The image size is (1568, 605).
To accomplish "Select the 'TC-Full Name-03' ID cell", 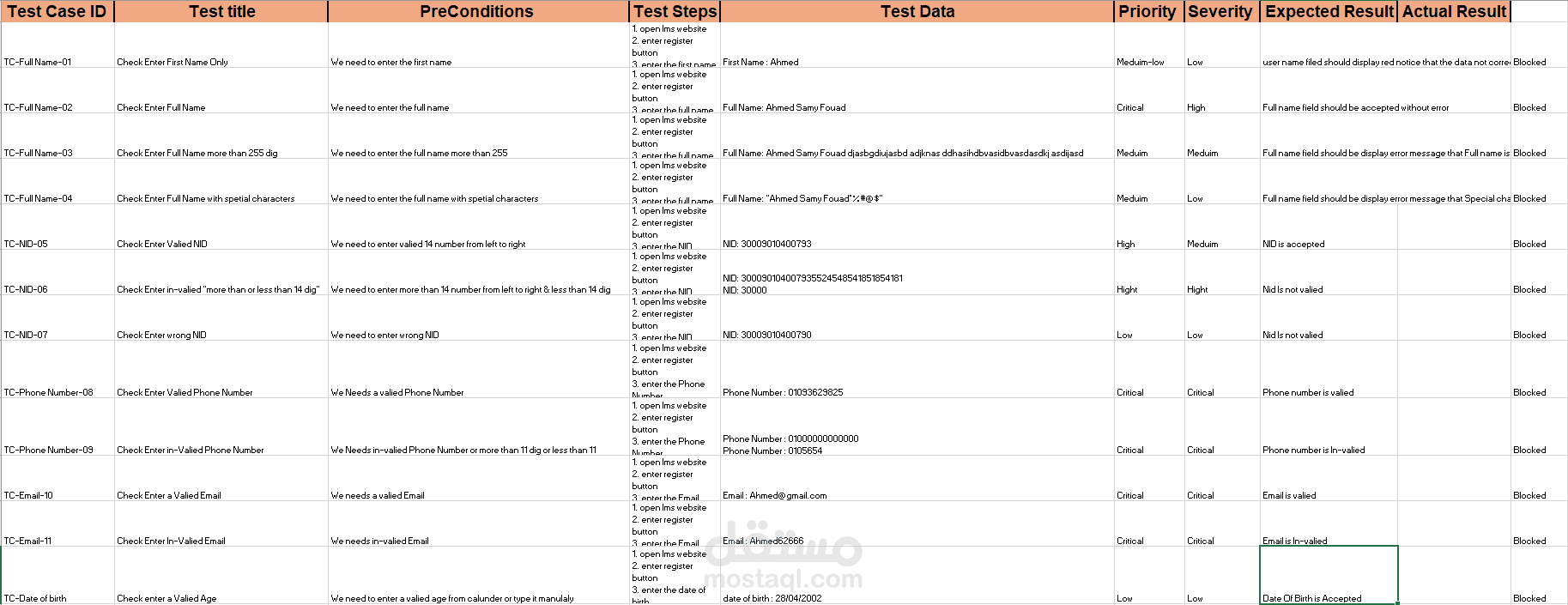I will [x=58, y=136].
